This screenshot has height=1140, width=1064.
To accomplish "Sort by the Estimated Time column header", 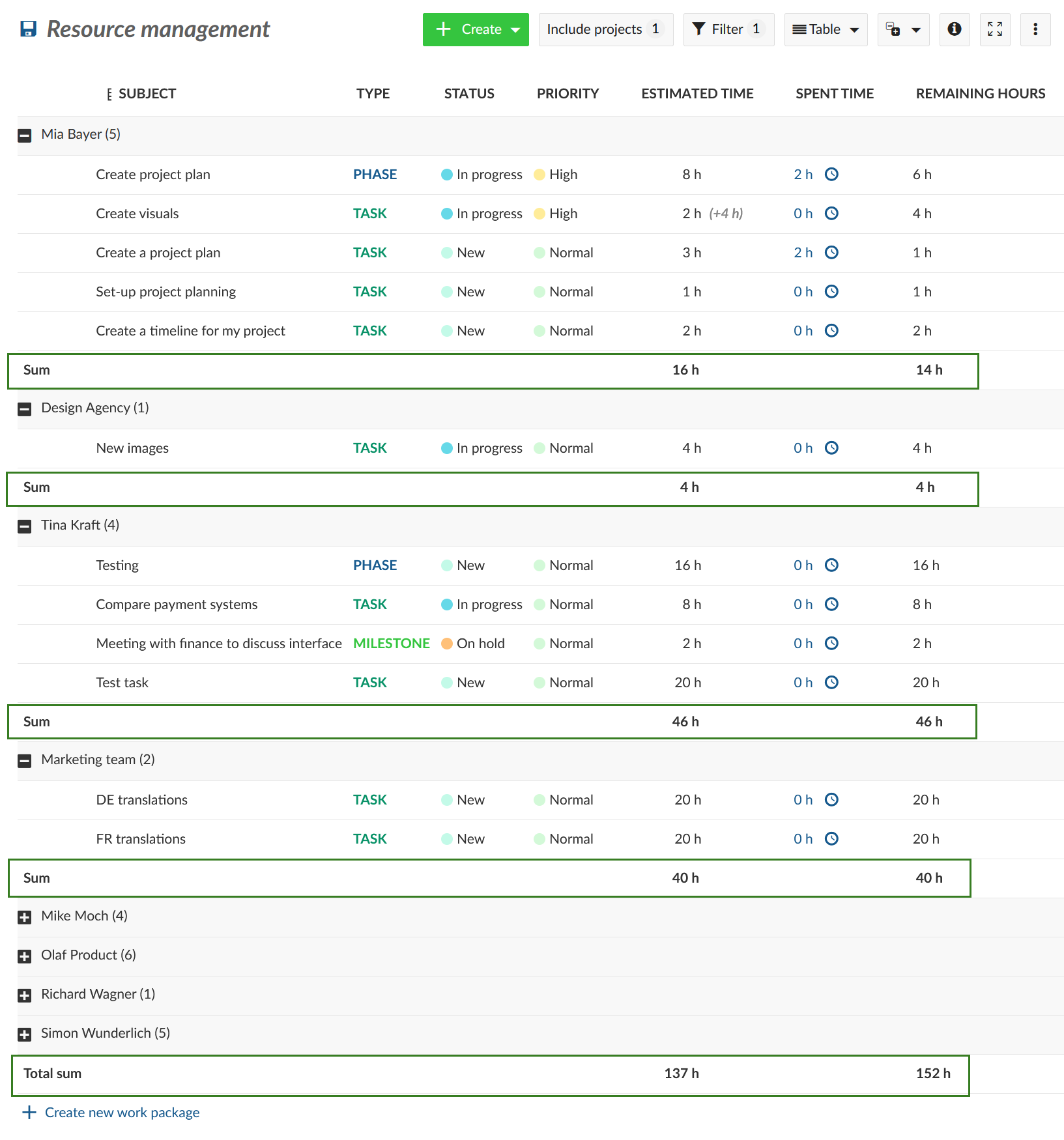I will (x=697, y=93).
